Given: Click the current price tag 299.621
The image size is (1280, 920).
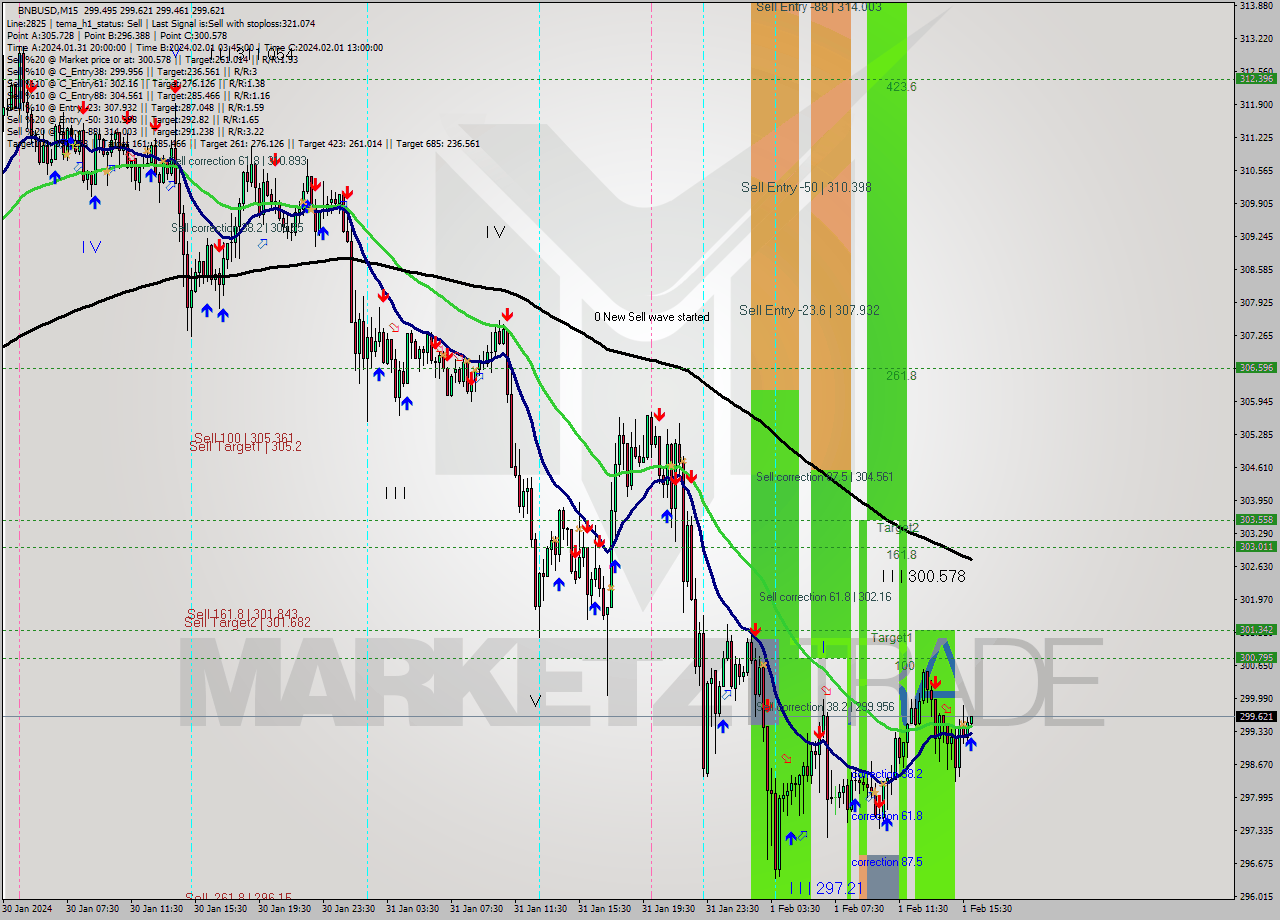Looking at the screenshot, I should [1255, 716].
